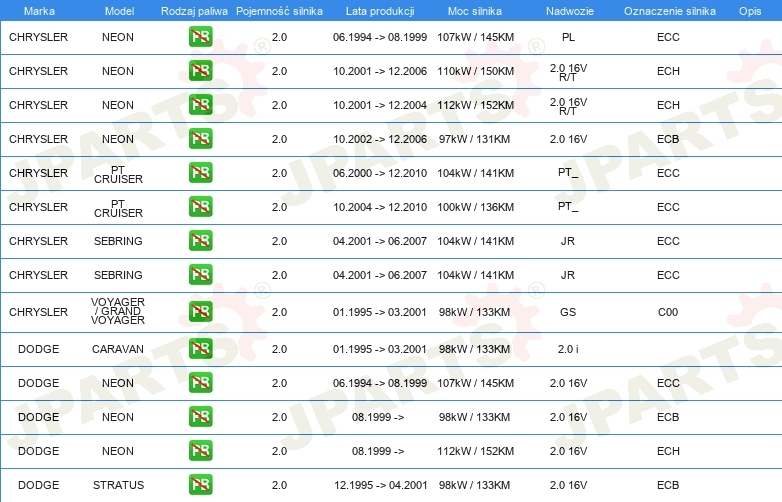Click the Marka column header
The image size is (782, 502).
pos(39,11)
